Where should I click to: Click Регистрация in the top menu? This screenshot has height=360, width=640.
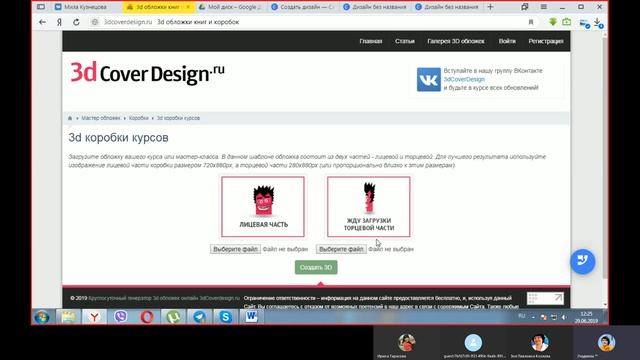[546, 41]
